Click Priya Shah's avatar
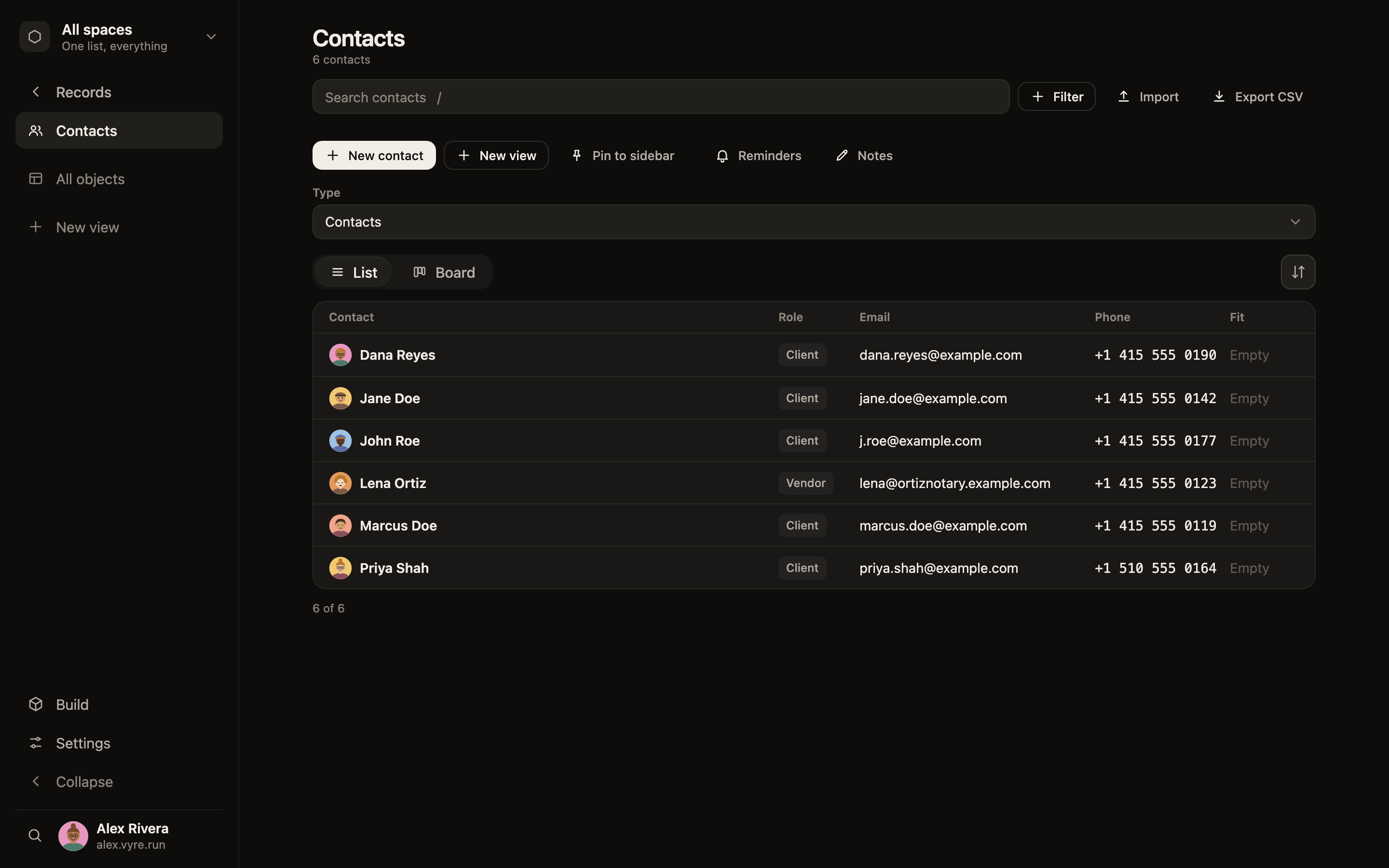 (340, 569)
